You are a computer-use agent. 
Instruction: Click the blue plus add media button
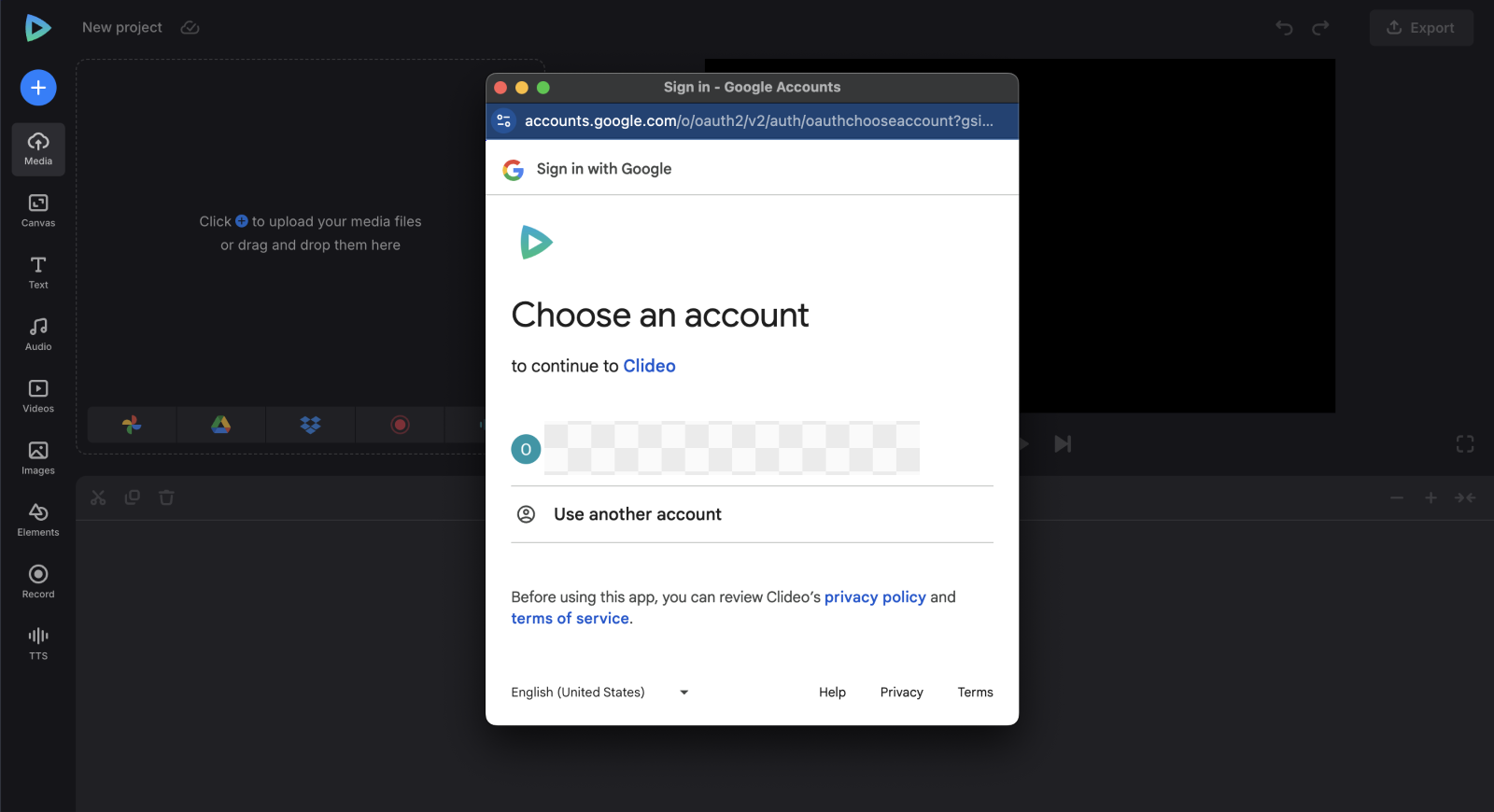(38, 88)
